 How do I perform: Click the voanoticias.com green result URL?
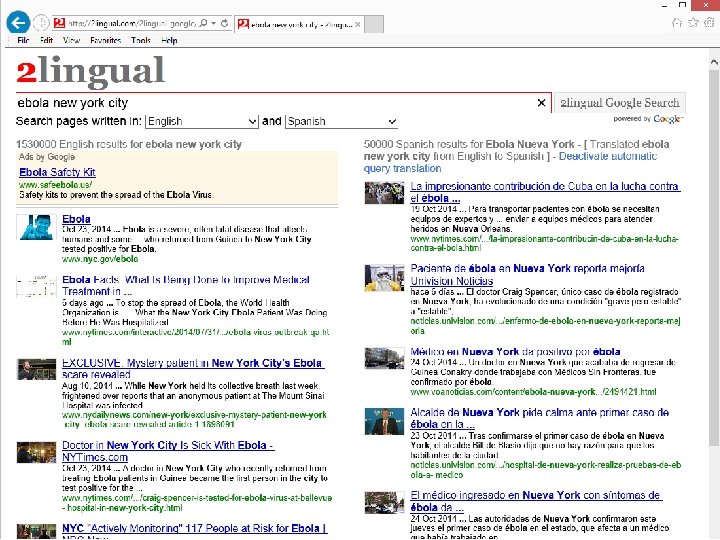pos(533,392)
